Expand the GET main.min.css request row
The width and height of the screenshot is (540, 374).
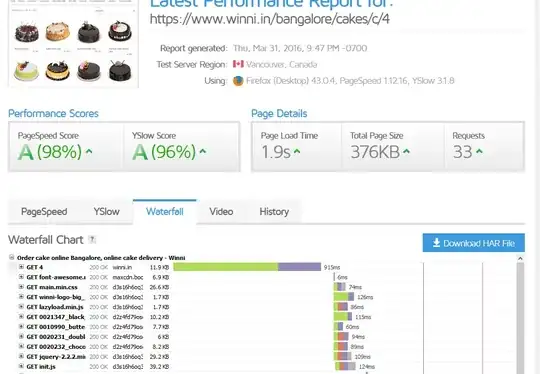(21, 287)
